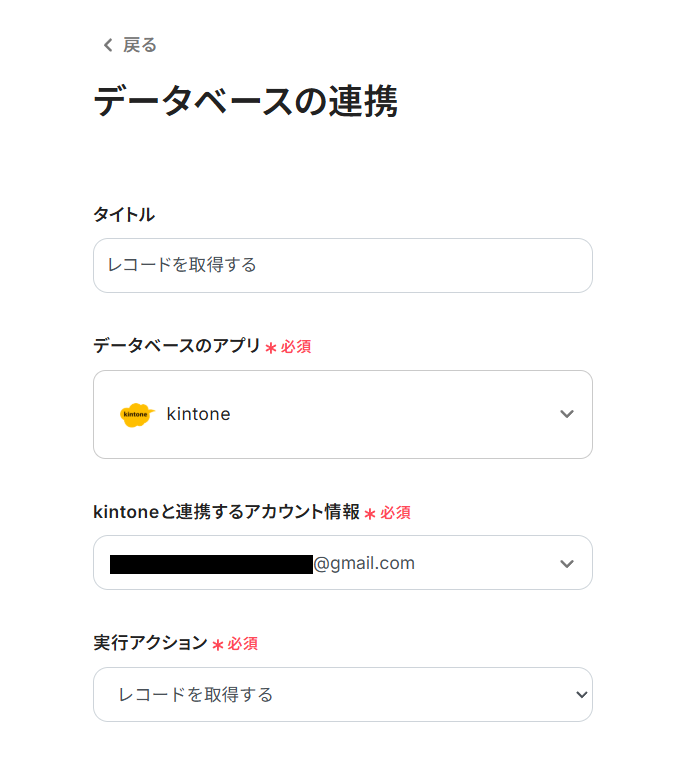The width and height of the screenshot is (690, 774).
Task: Click the @gmail.com account entry
Action: pos(364,563)
